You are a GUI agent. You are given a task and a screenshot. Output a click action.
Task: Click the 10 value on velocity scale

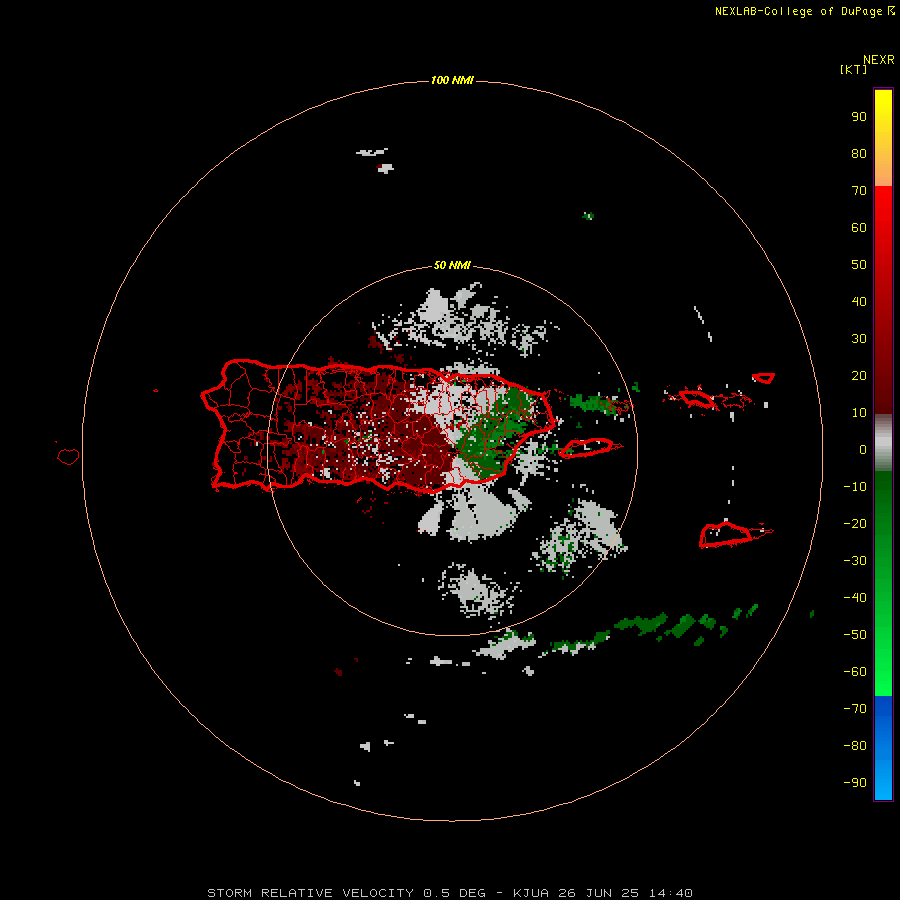[x=859, y=413]
